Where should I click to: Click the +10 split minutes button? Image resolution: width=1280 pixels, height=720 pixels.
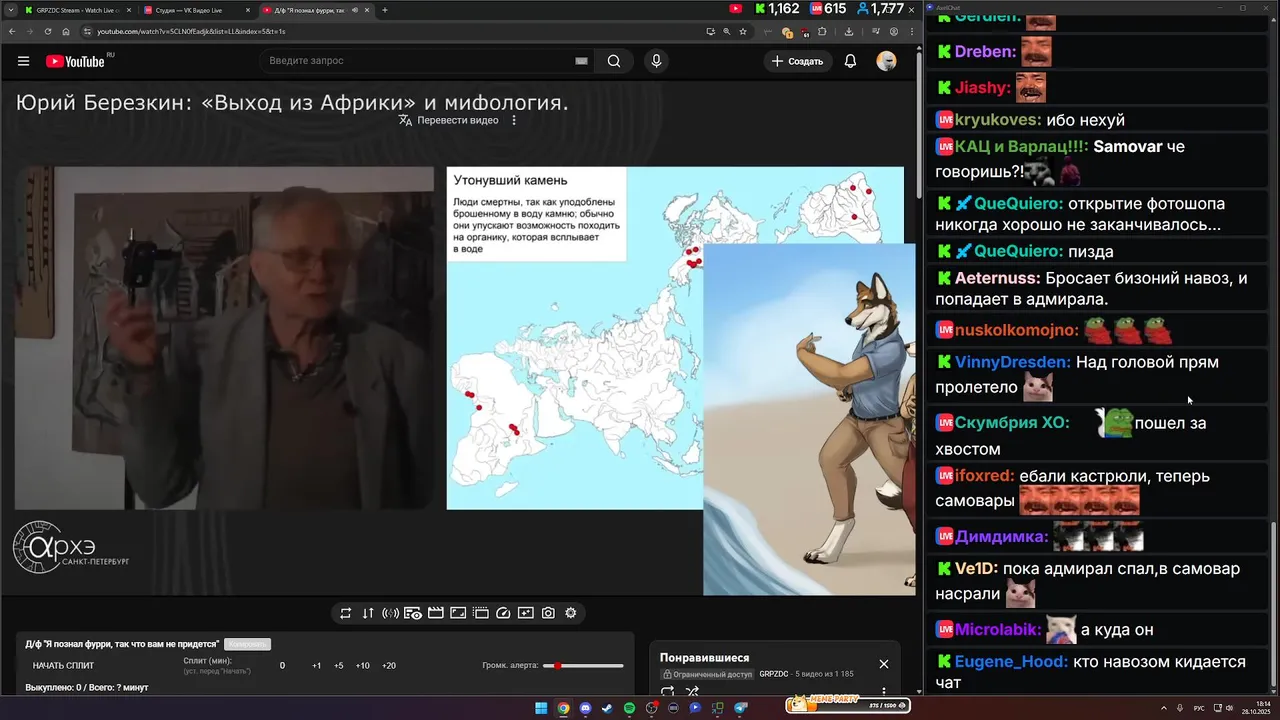click(362, 665)
